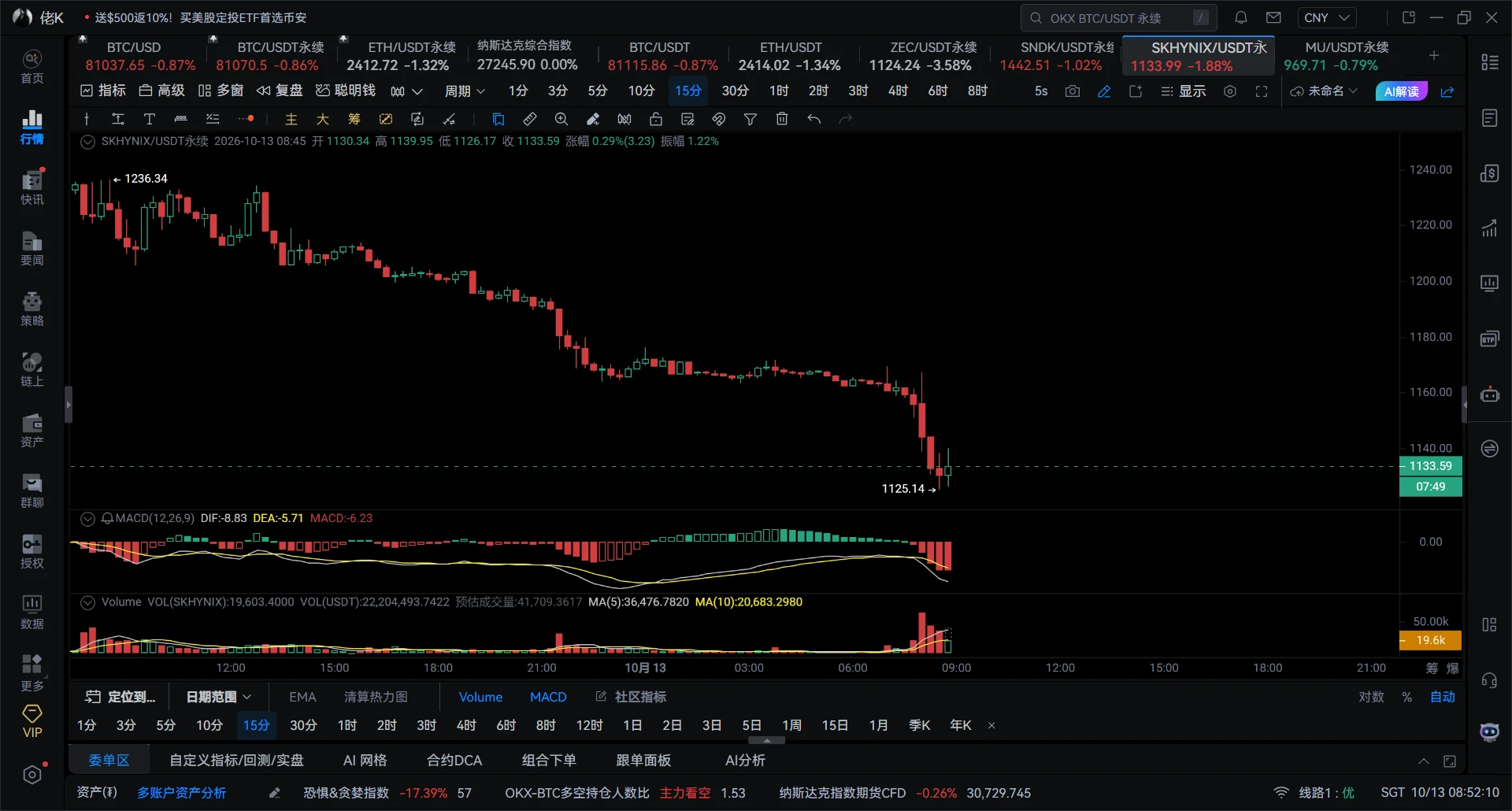Open 快讯 news in sidebar

click(x=32, y=187)
